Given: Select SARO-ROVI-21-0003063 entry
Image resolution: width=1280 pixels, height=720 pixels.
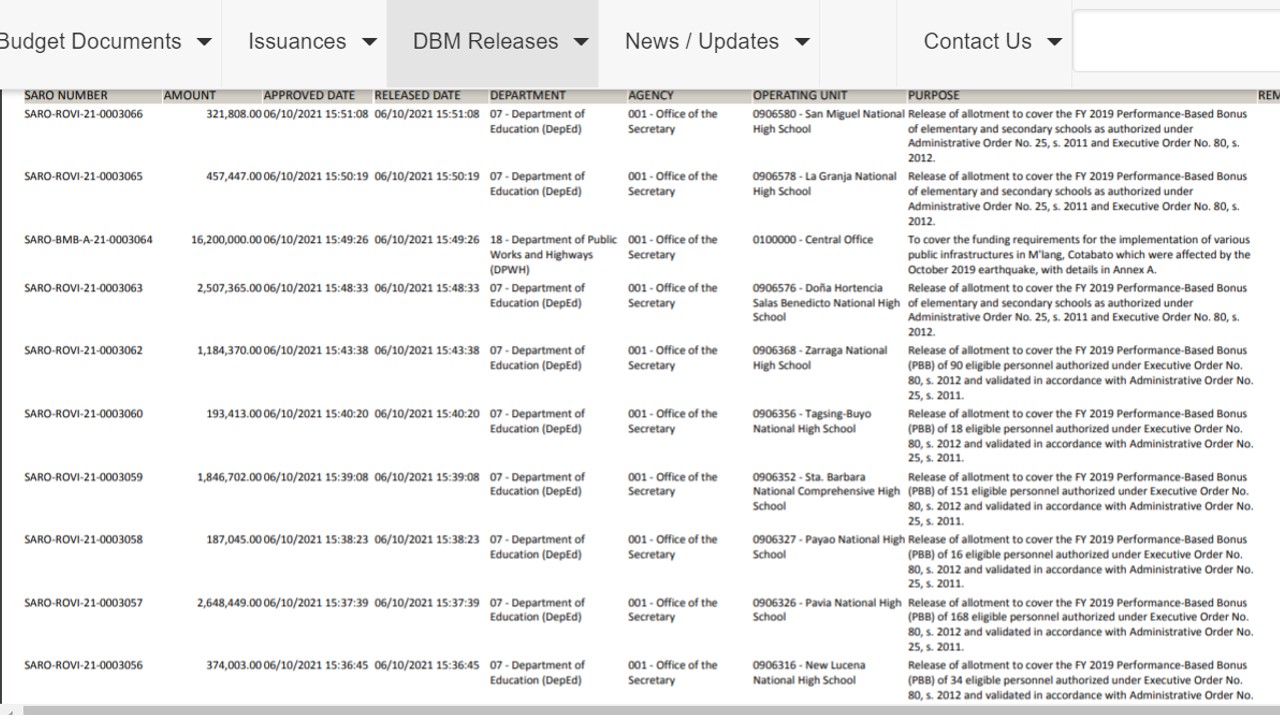Looking at the screenshot, I should coord(83,288).
